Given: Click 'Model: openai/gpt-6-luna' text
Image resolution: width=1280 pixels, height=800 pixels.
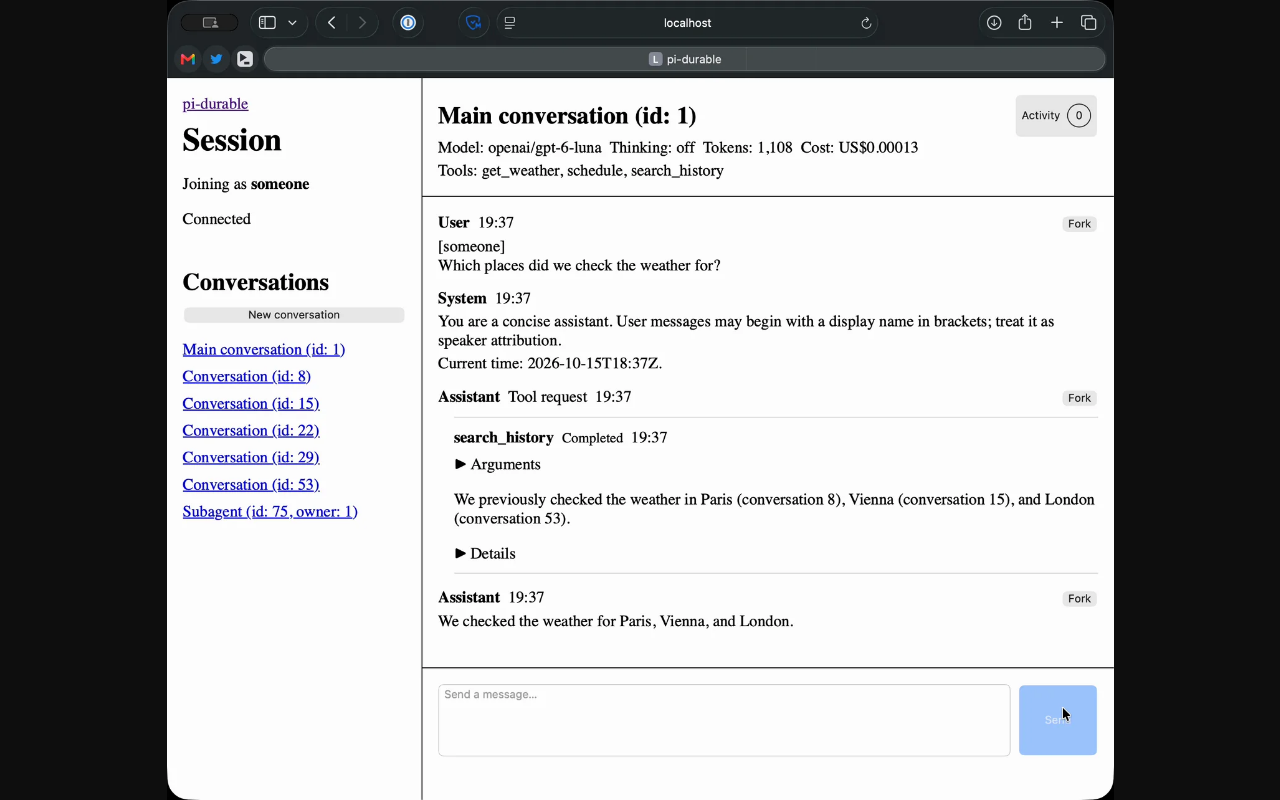Looking at the screenshot, I should coord(520,147).
